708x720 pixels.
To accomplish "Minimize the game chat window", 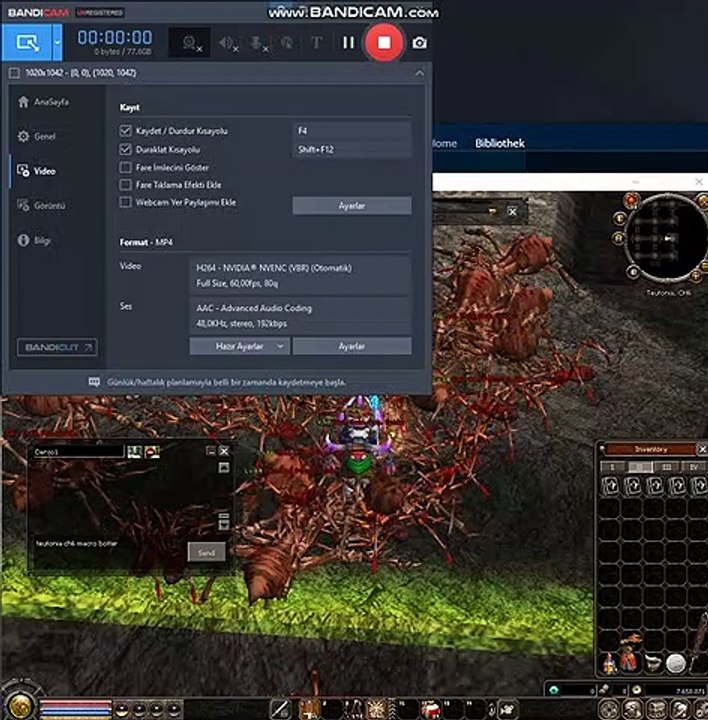I will [x=210, y=451].
